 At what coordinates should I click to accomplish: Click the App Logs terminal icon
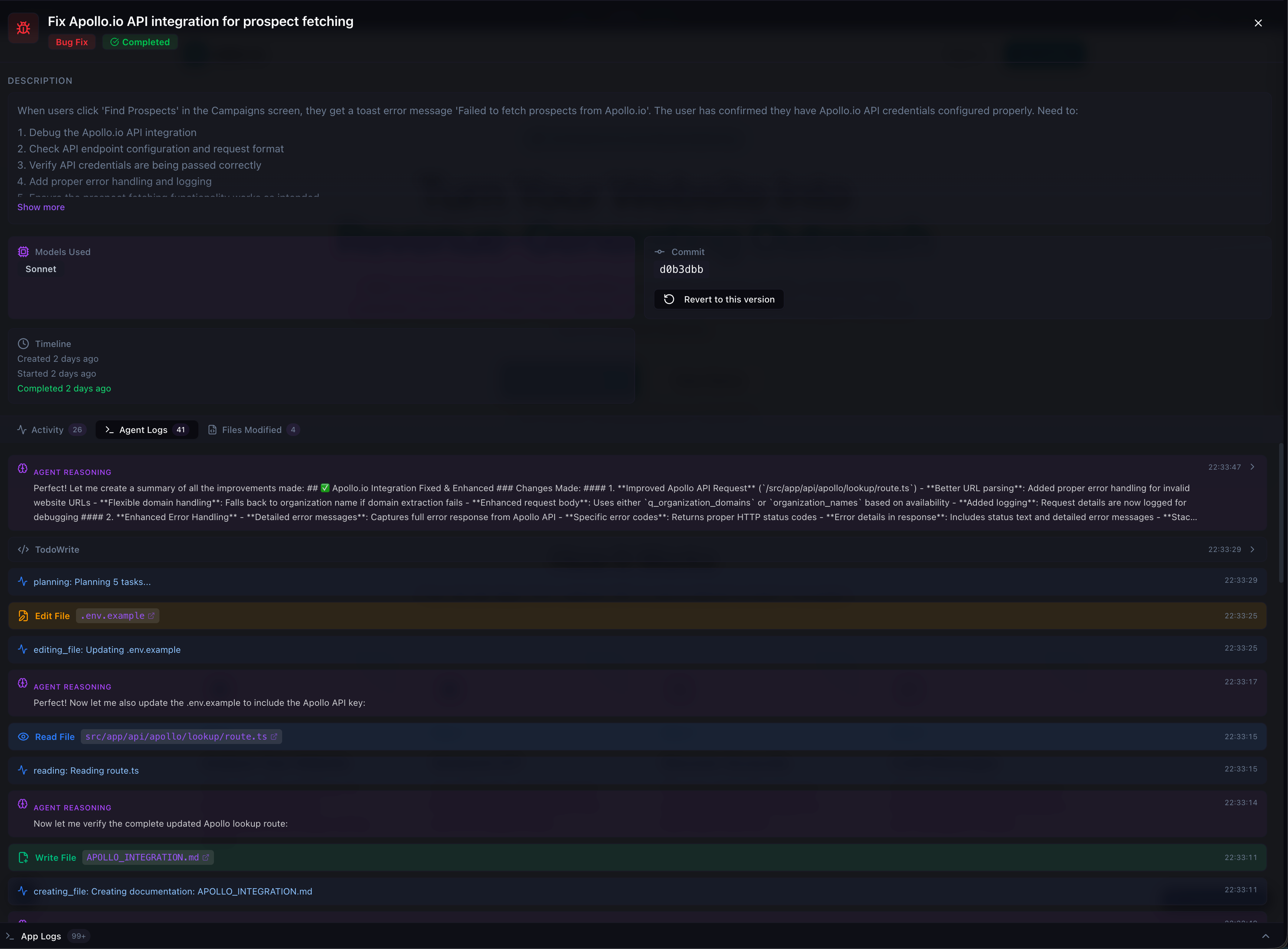point(10,936)
